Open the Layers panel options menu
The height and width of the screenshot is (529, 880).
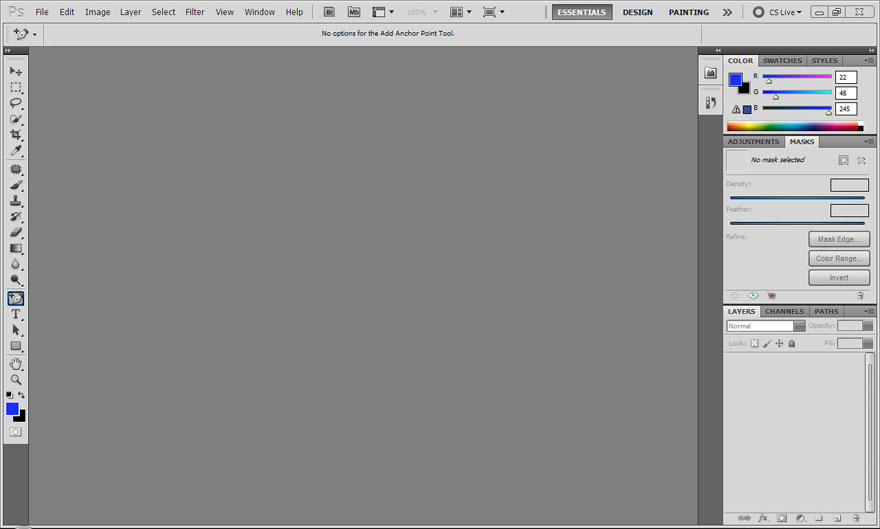[869, 311]
